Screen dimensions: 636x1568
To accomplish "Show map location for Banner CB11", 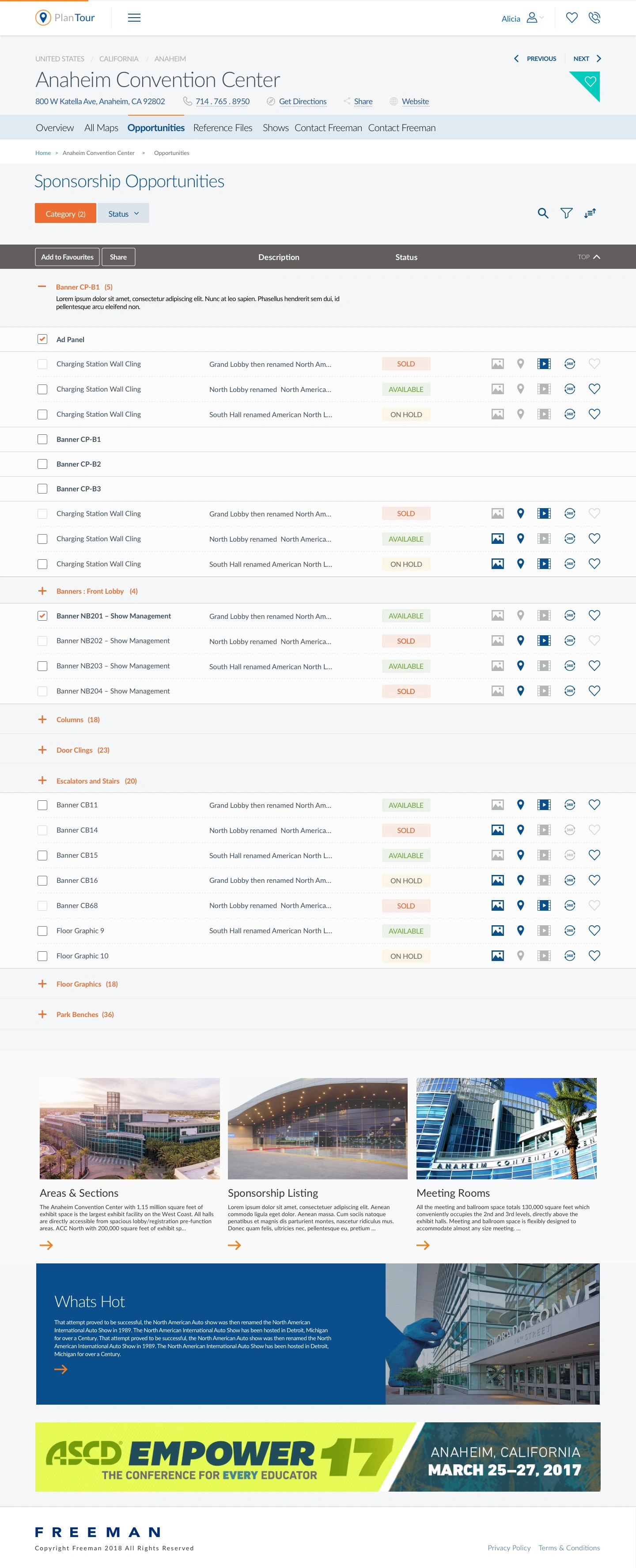I will 520,805.
